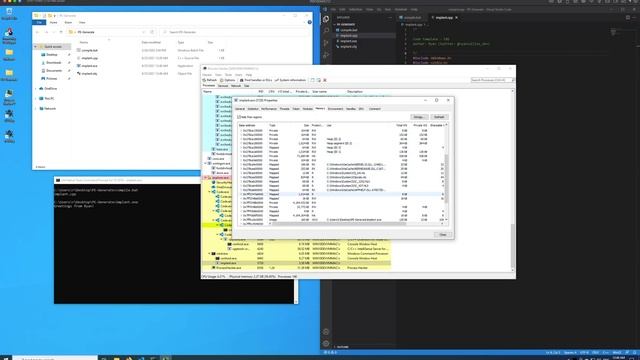Open the Search view in VS Code activity bar
This screenshot has height=360, width=640.
pos(326,31)
